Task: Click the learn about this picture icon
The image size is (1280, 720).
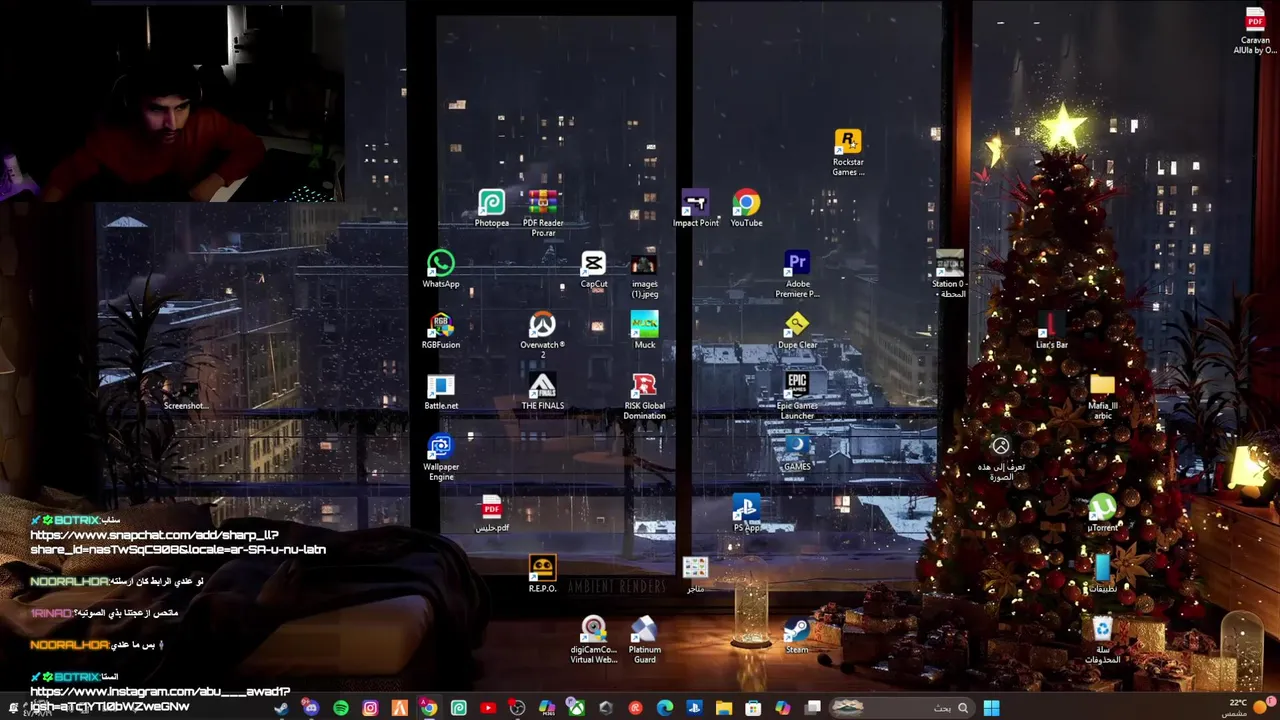Action: click(x=1000, y=458)
